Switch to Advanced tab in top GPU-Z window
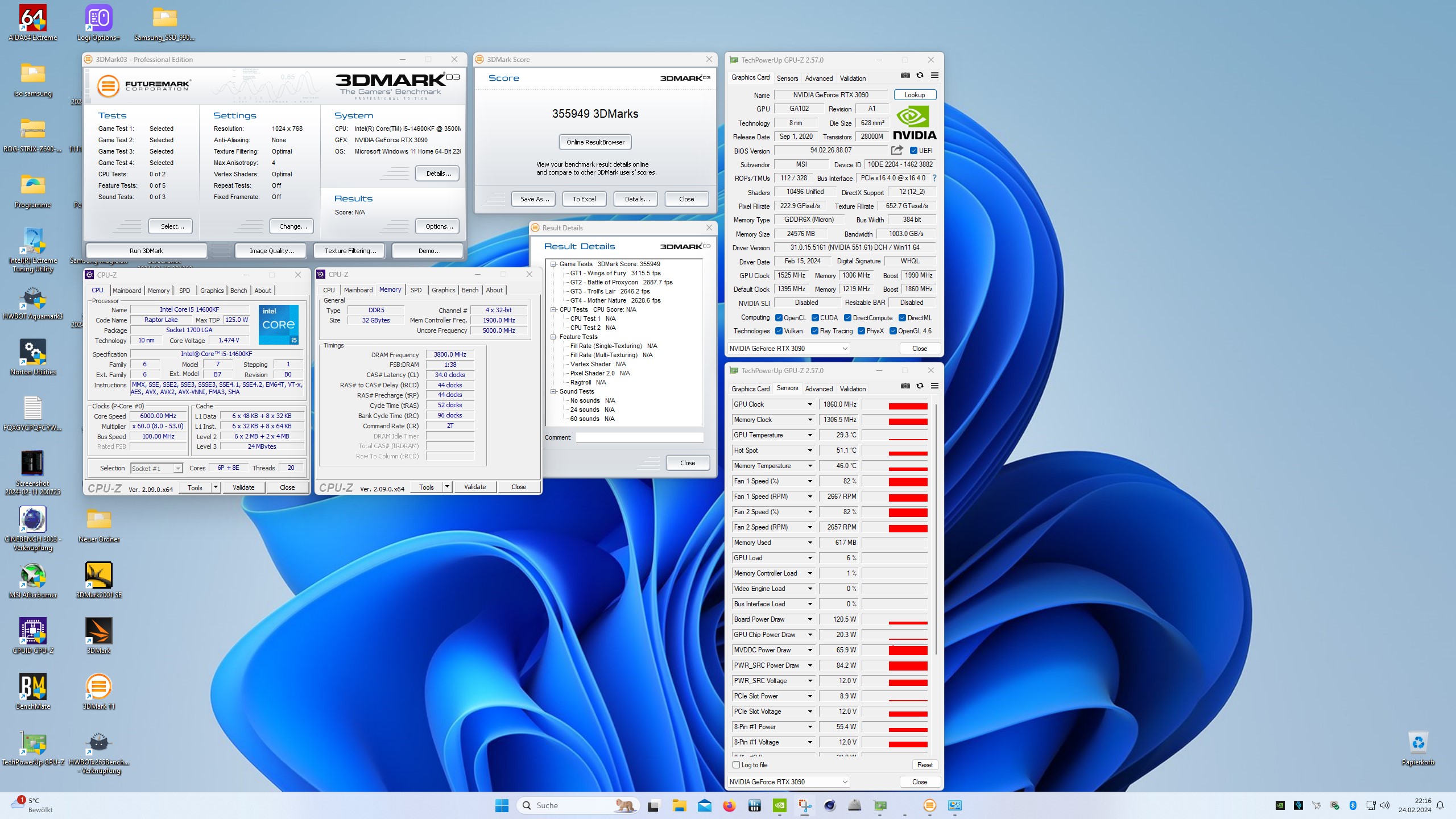Screen dimensions: 1456x819 [x=818, y=78]
